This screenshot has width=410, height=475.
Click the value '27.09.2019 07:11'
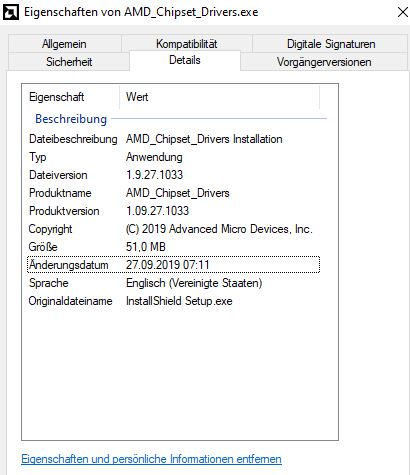168,265
